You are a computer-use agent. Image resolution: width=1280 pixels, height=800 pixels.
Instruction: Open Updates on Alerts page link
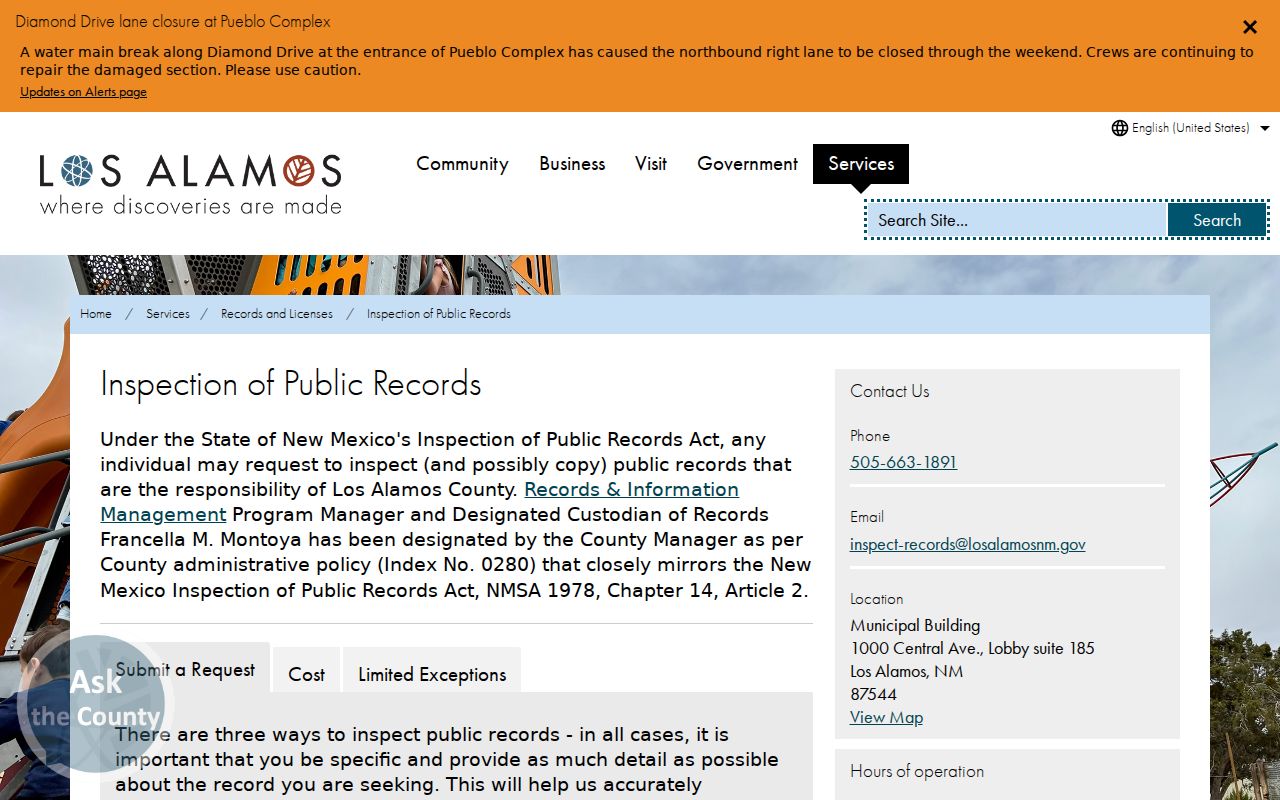point(83,92)
